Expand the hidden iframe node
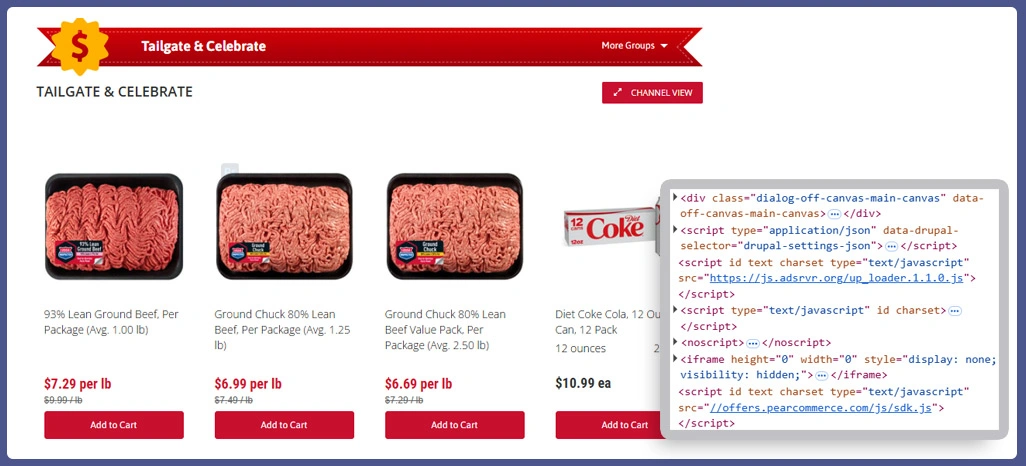Image resolution: width=1026 pixels, height=466 pixels. (x=675, y=359)
